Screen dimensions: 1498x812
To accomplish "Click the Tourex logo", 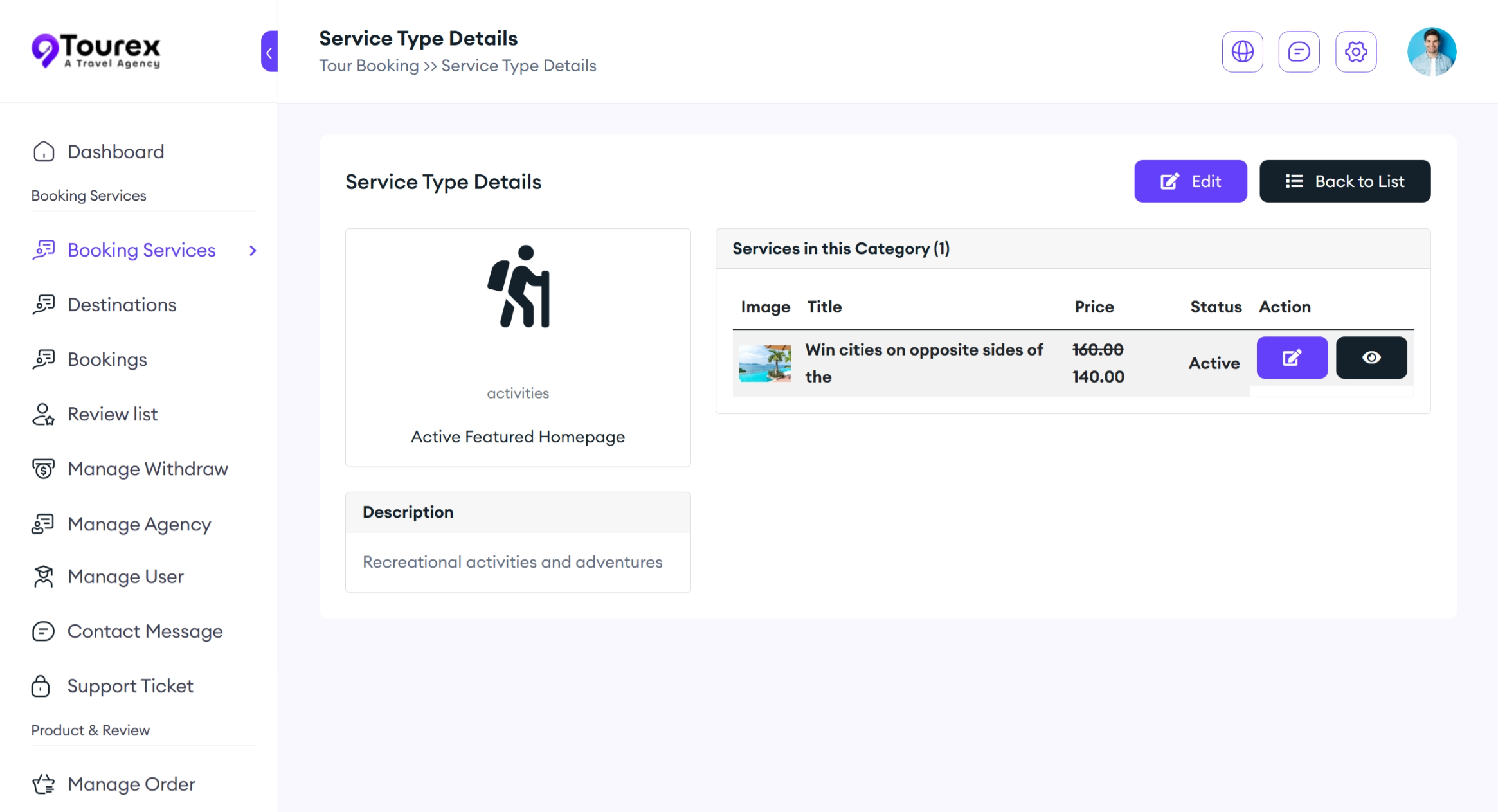I will click(96, 50).
